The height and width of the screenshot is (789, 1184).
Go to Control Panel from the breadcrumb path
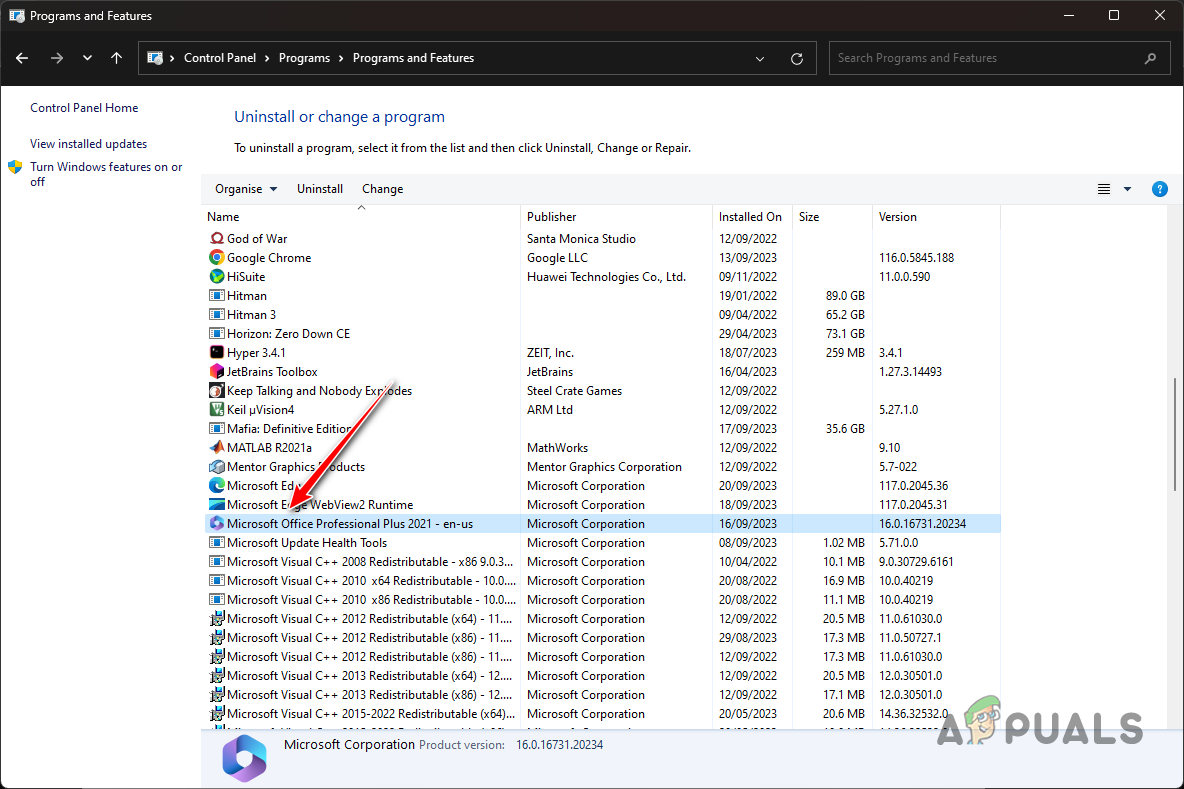(x=221, y=58)
